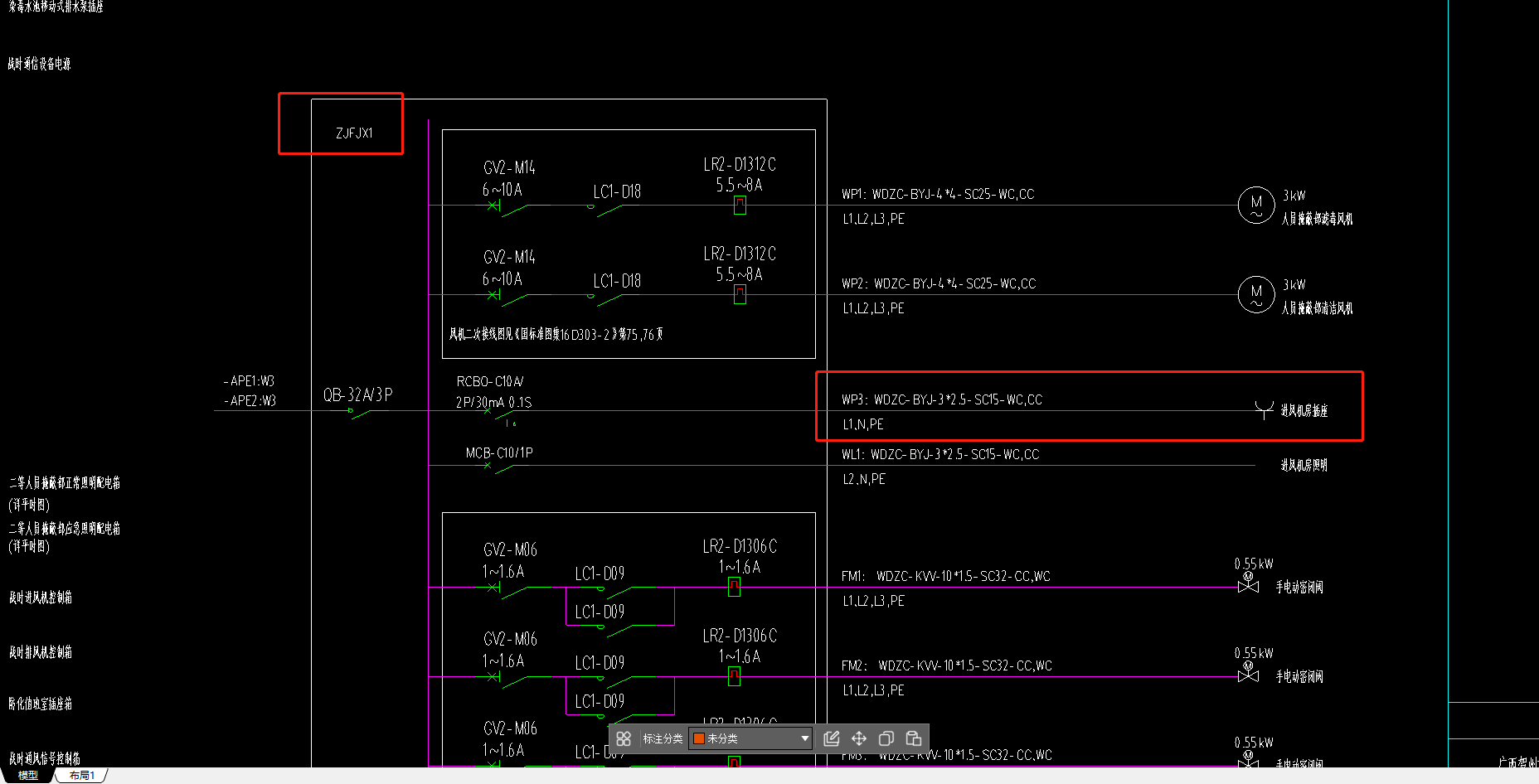Screen dimensions: 1539x784
Task: Click the 风机二次接线图 reference note
Action: (x=556, y=335)
